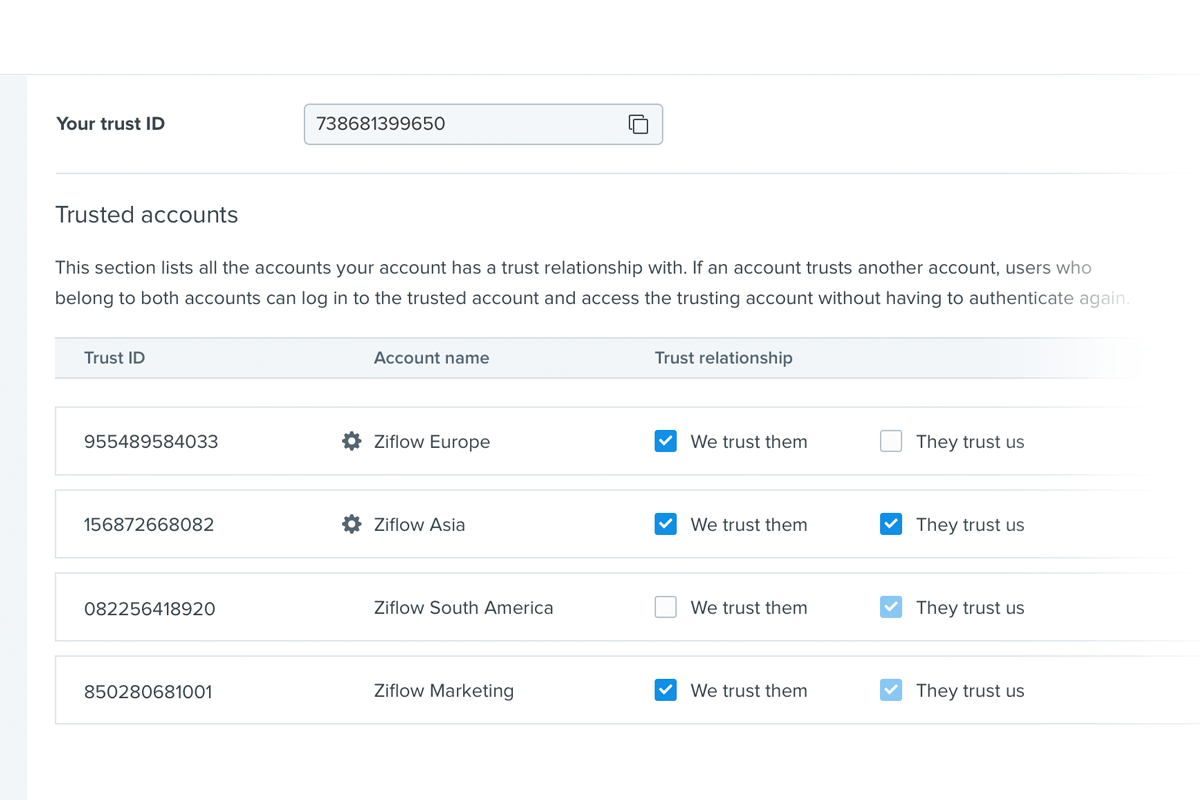This screenshot has width=1200, height=800.
Task: Sort by the Trust ID column header
Action: coord(114,358)
